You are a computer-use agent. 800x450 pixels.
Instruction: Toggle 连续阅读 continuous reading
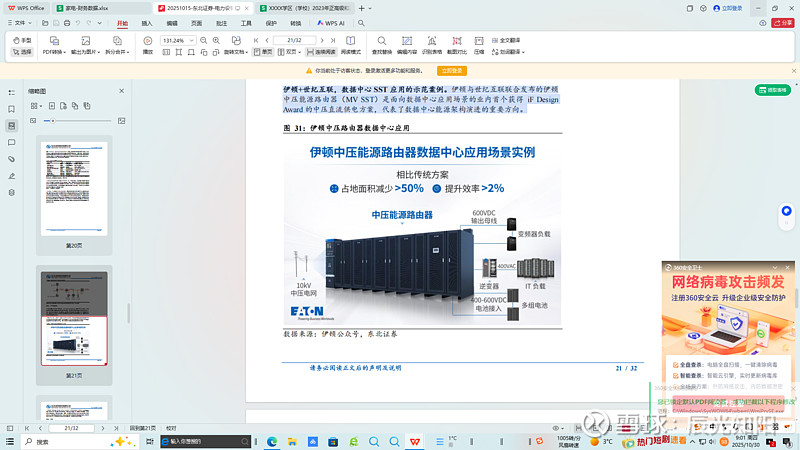click(x=321, y=52)
